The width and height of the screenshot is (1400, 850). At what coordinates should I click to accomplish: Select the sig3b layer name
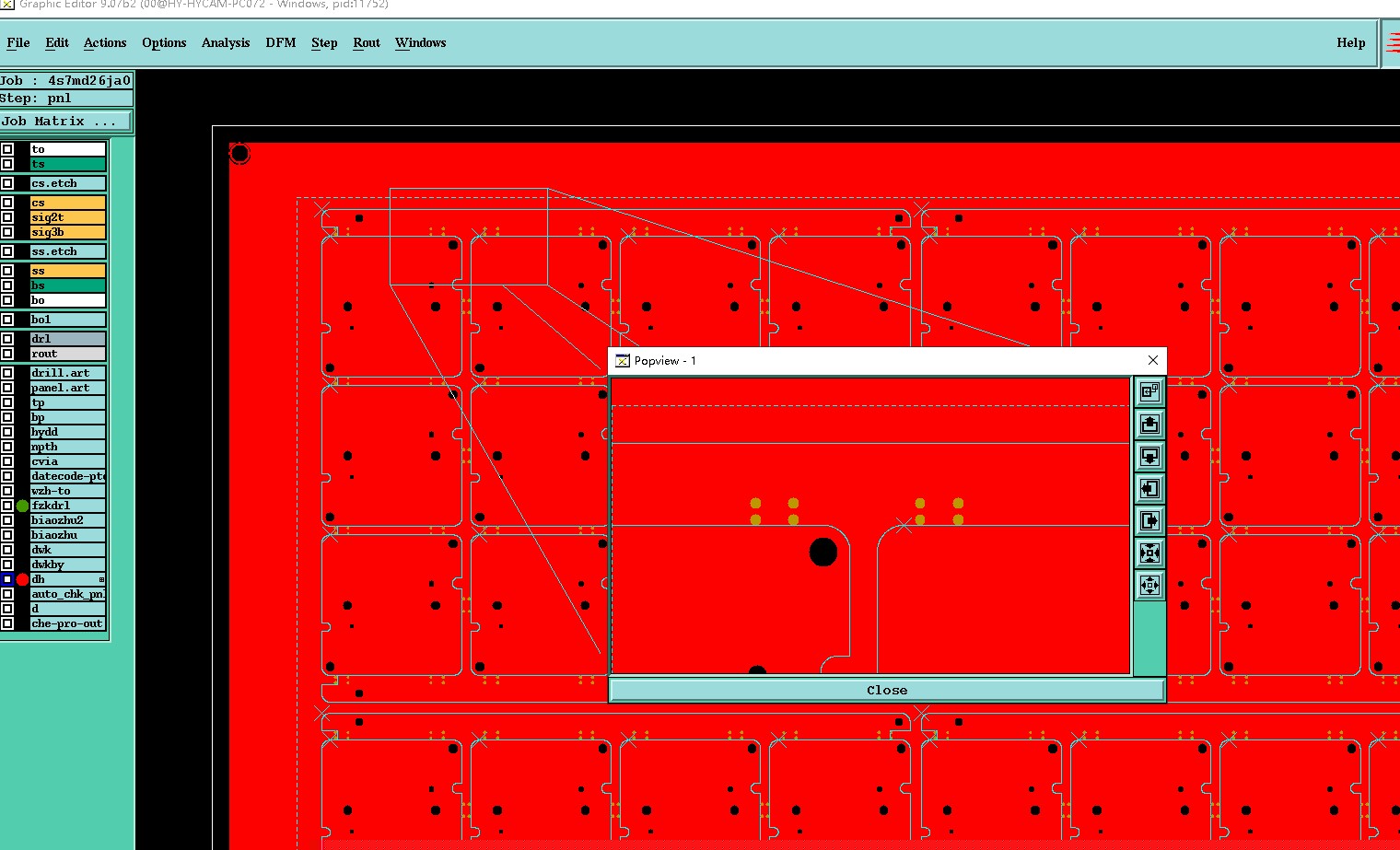[x=68, y=232]
